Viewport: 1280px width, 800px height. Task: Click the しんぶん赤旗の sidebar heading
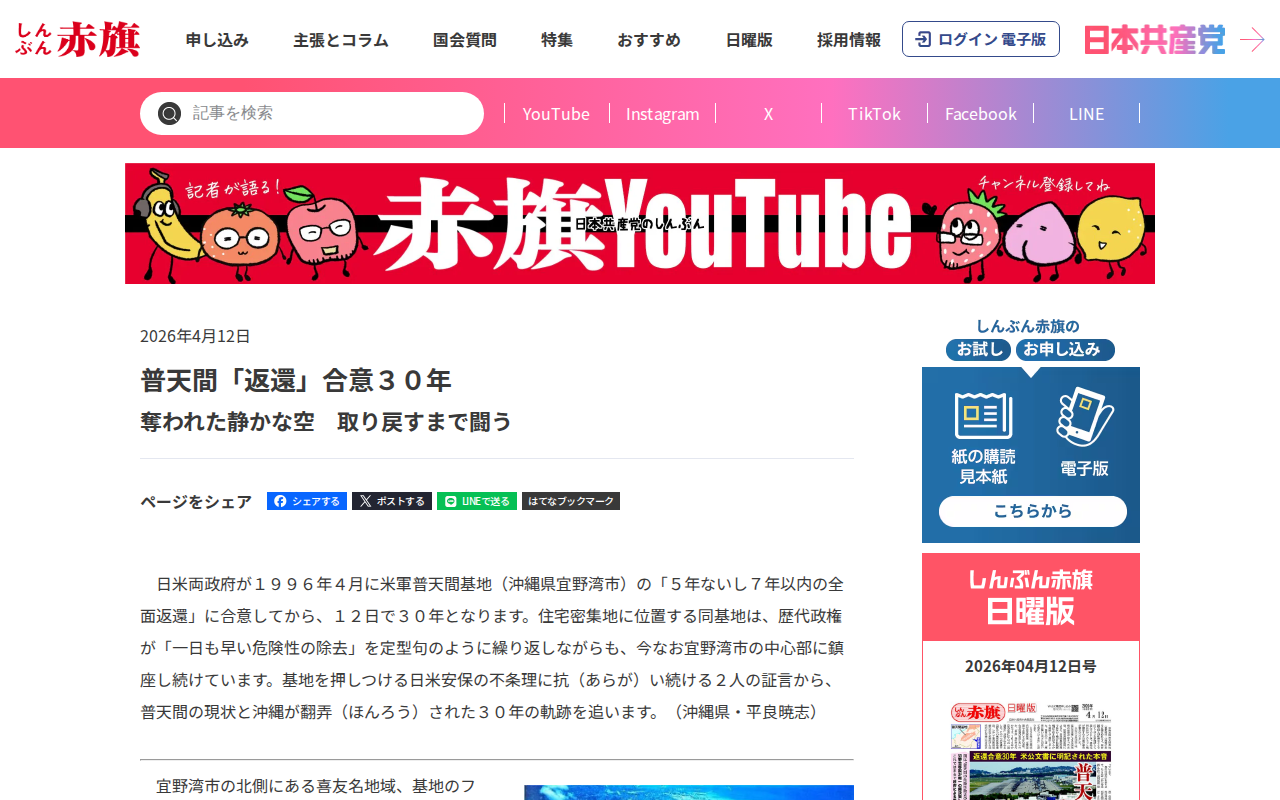tap(1028, 326)
